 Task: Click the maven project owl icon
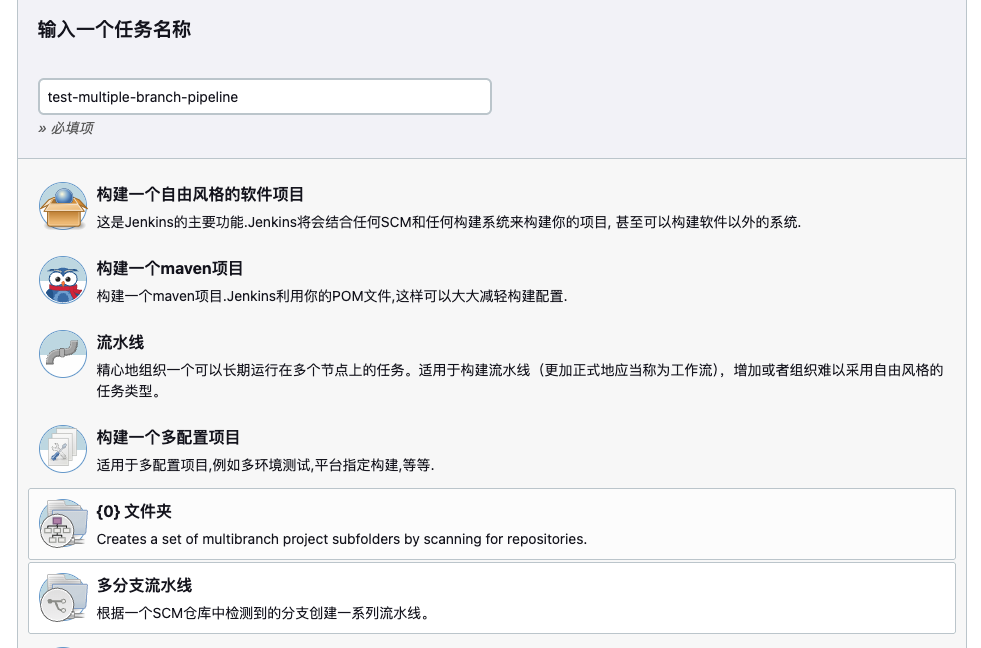[63, 280]
